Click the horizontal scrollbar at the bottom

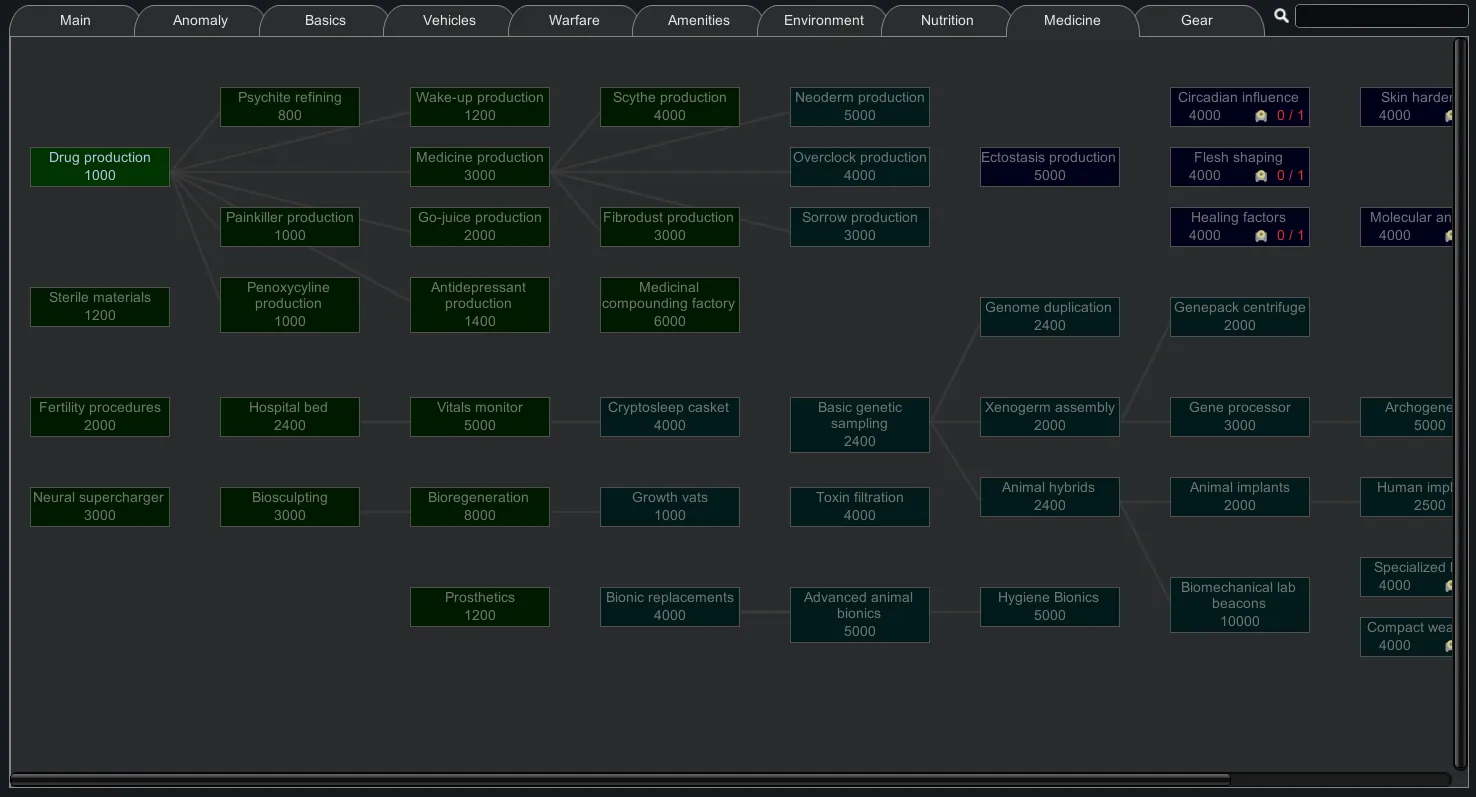(x=620, y=779)
